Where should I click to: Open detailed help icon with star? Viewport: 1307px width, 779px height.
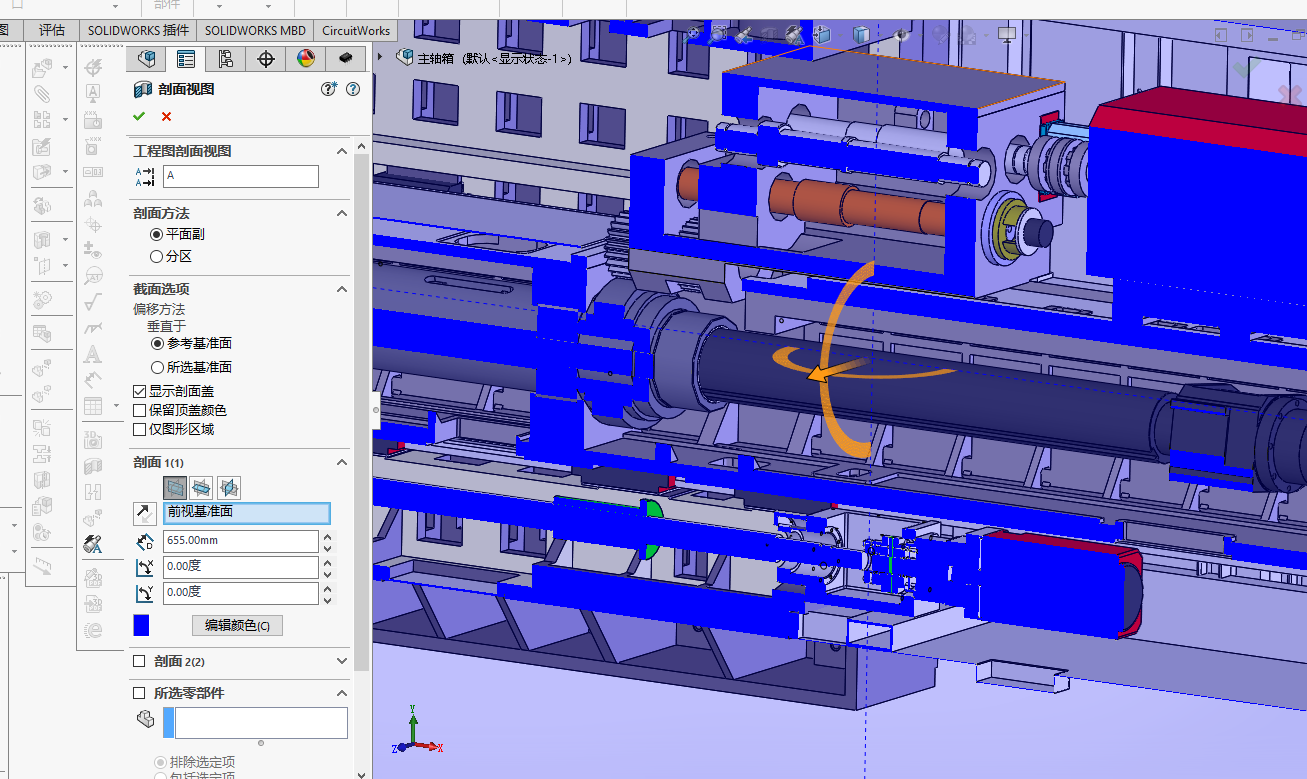(x=328, y=89)
